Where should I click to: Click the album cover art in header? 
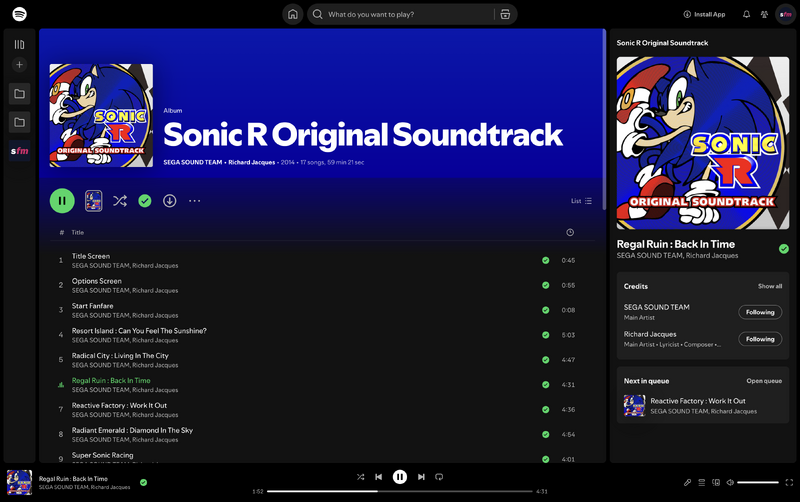[x=101, y=115]
